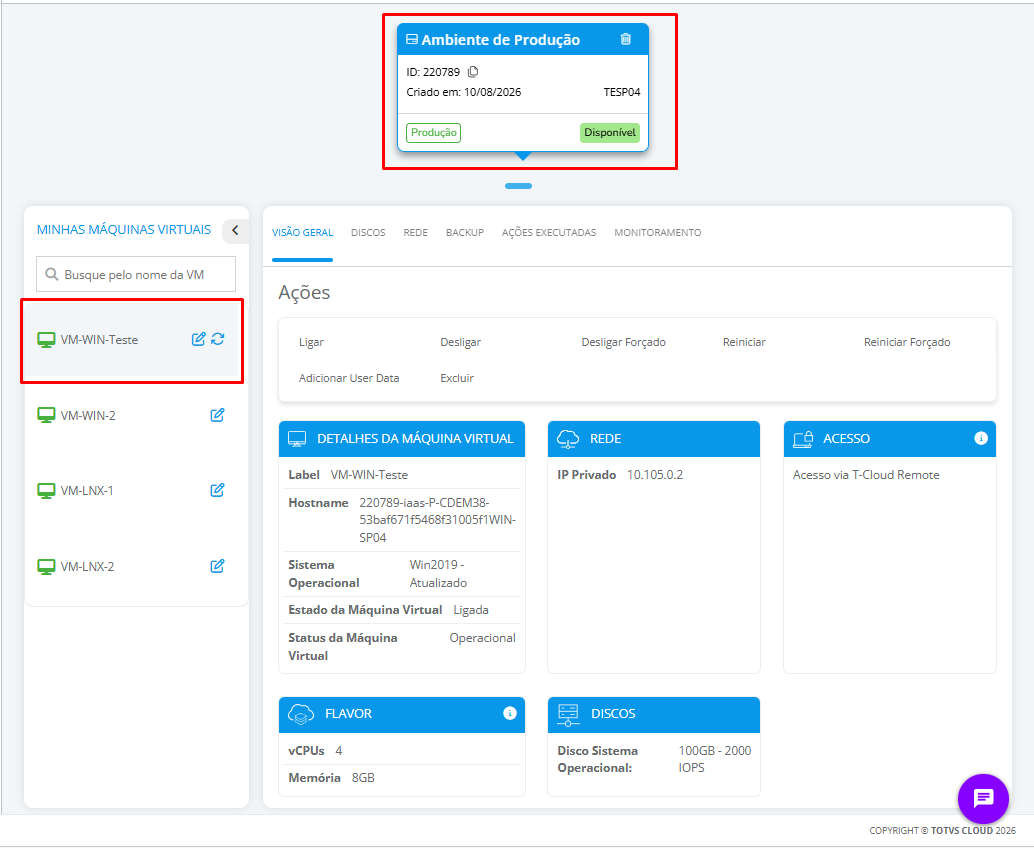
Task: Click the Win2019 - Atualizado value
Action: (439, 574)
